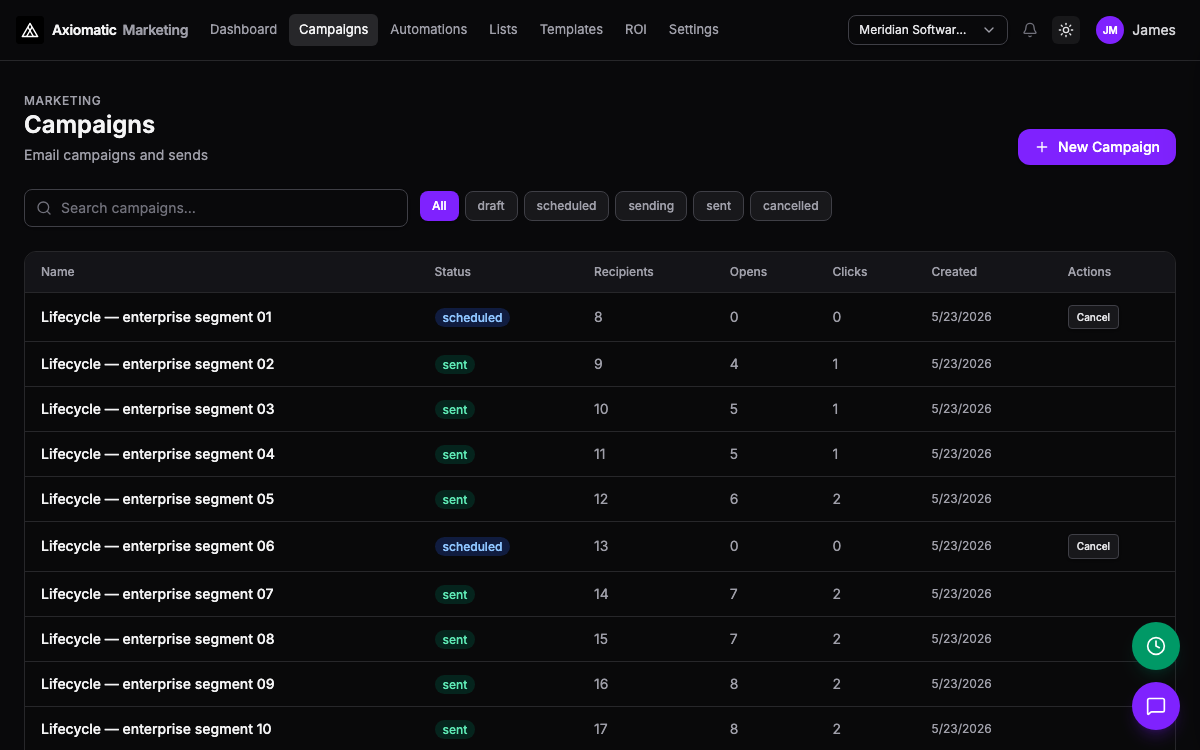Open the JM user avatar
Screen dimensions: 1200x750
1110,30
